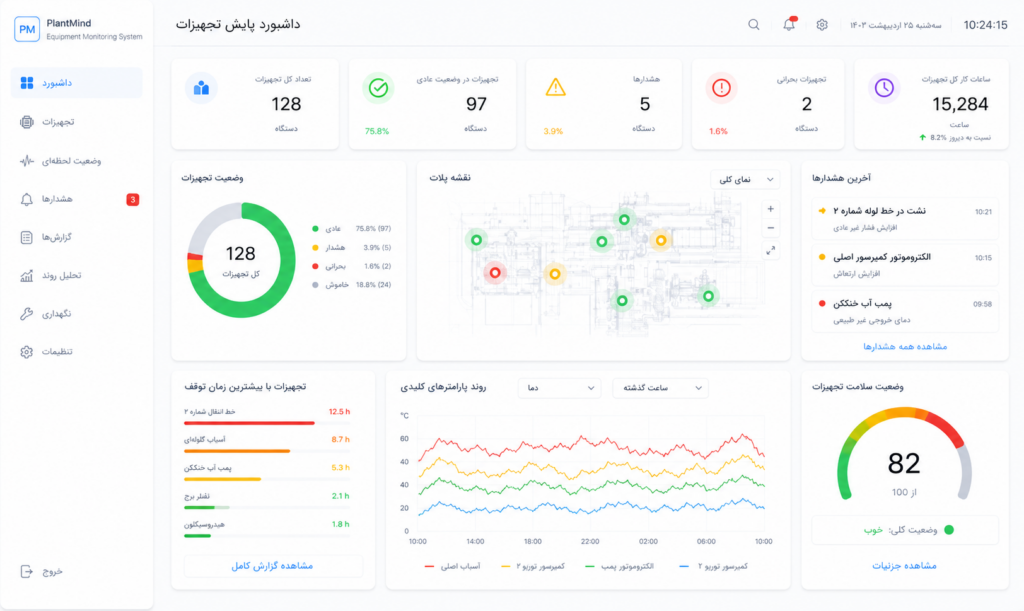Image resolution: width=1024 pixels, height=611 pixels.
Task: Open the search icon in header
Action: pyautogui.click(x=754, y=25)
